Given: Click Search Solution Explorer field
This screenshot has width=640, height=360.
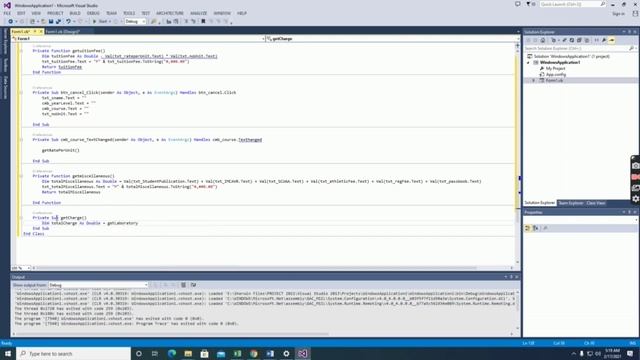Looking at the screenshot, I should click(577, 48).
